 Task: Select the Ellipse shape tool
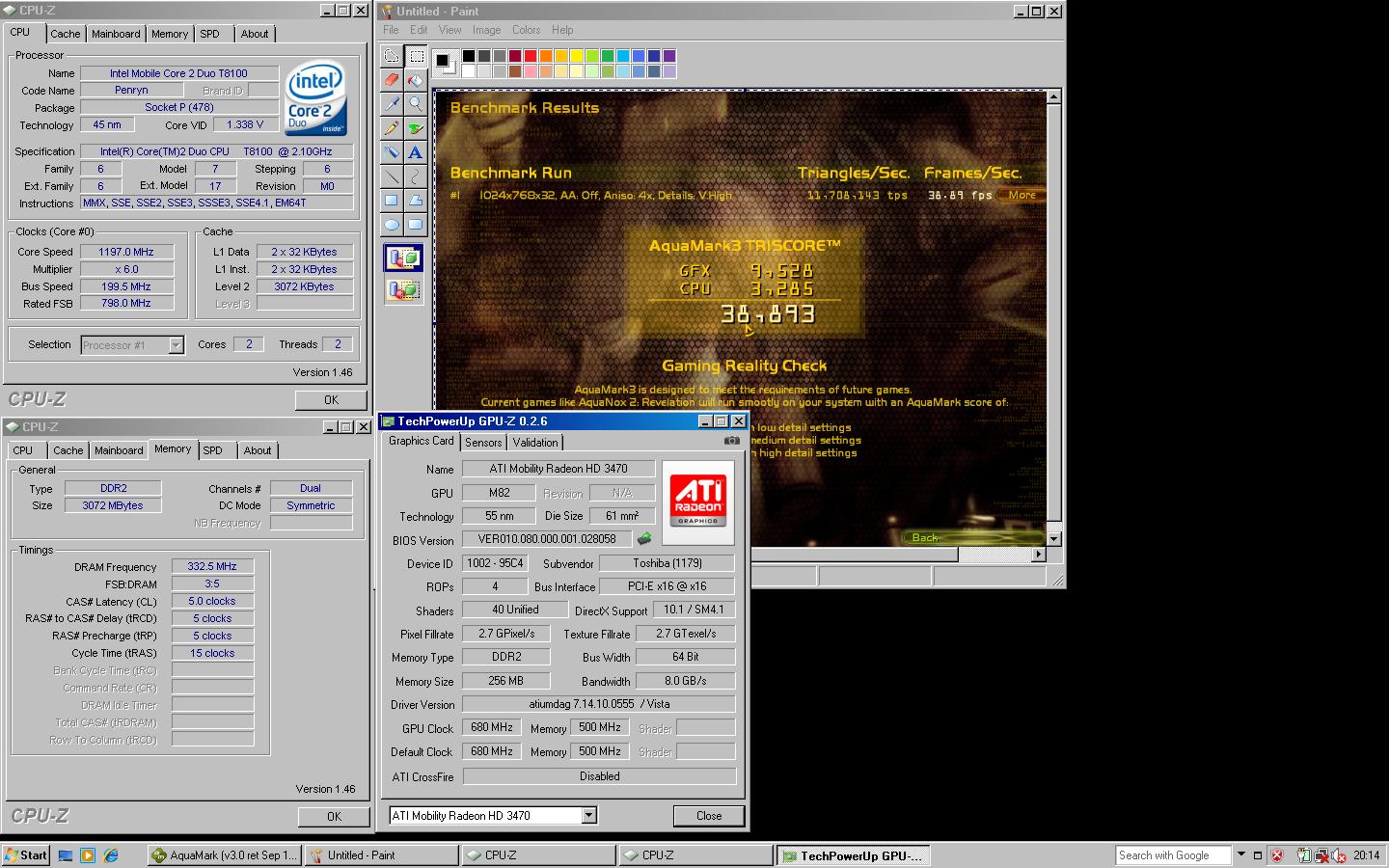point(391,224)
